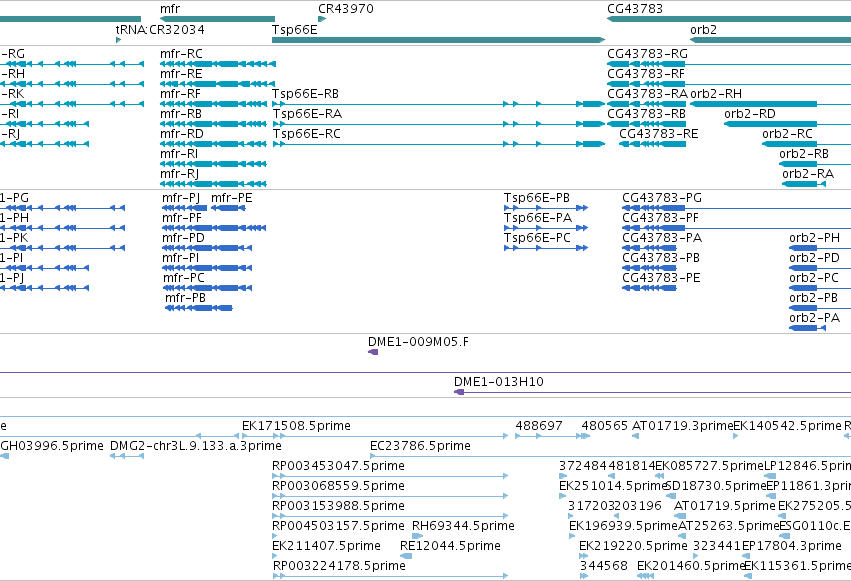Click protein Tsp66E-PB

(x=546, y=208)
